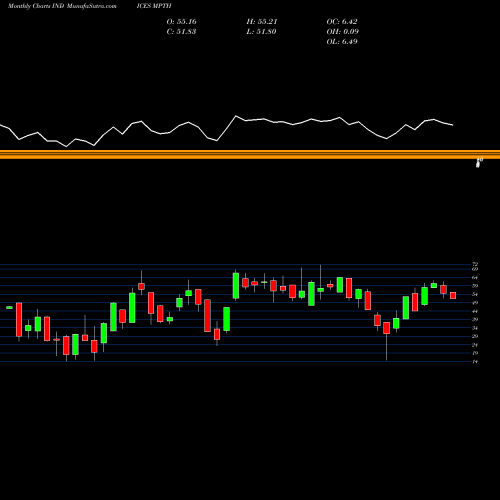Click the 69 price axis label
Screen dimensions: 500x500
tap(475, 269)
